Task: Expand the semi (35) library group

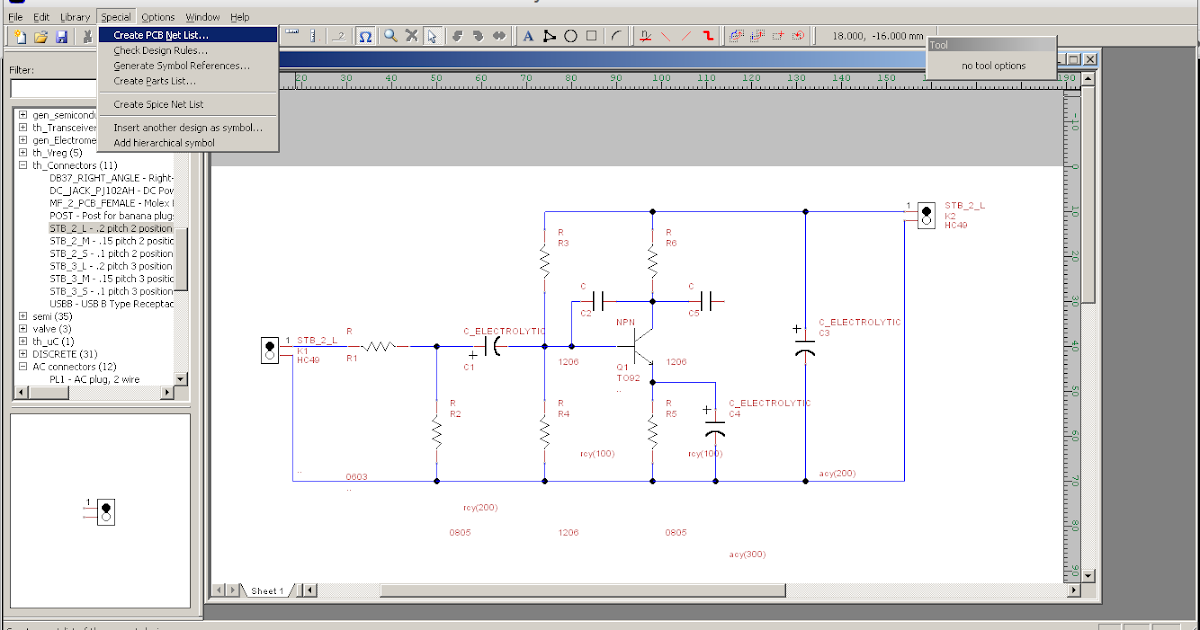Action: (x=23, y=316)
